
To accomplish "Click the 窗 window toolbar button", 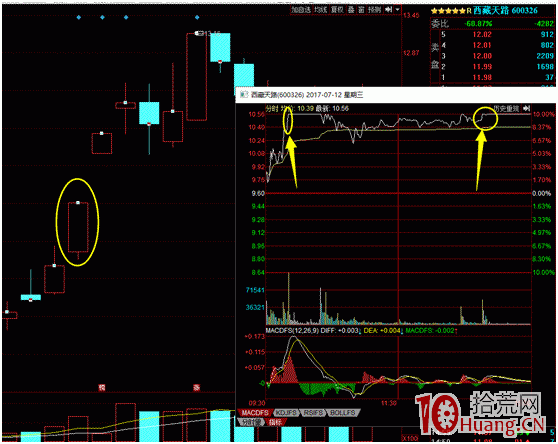I will [361, 10].
